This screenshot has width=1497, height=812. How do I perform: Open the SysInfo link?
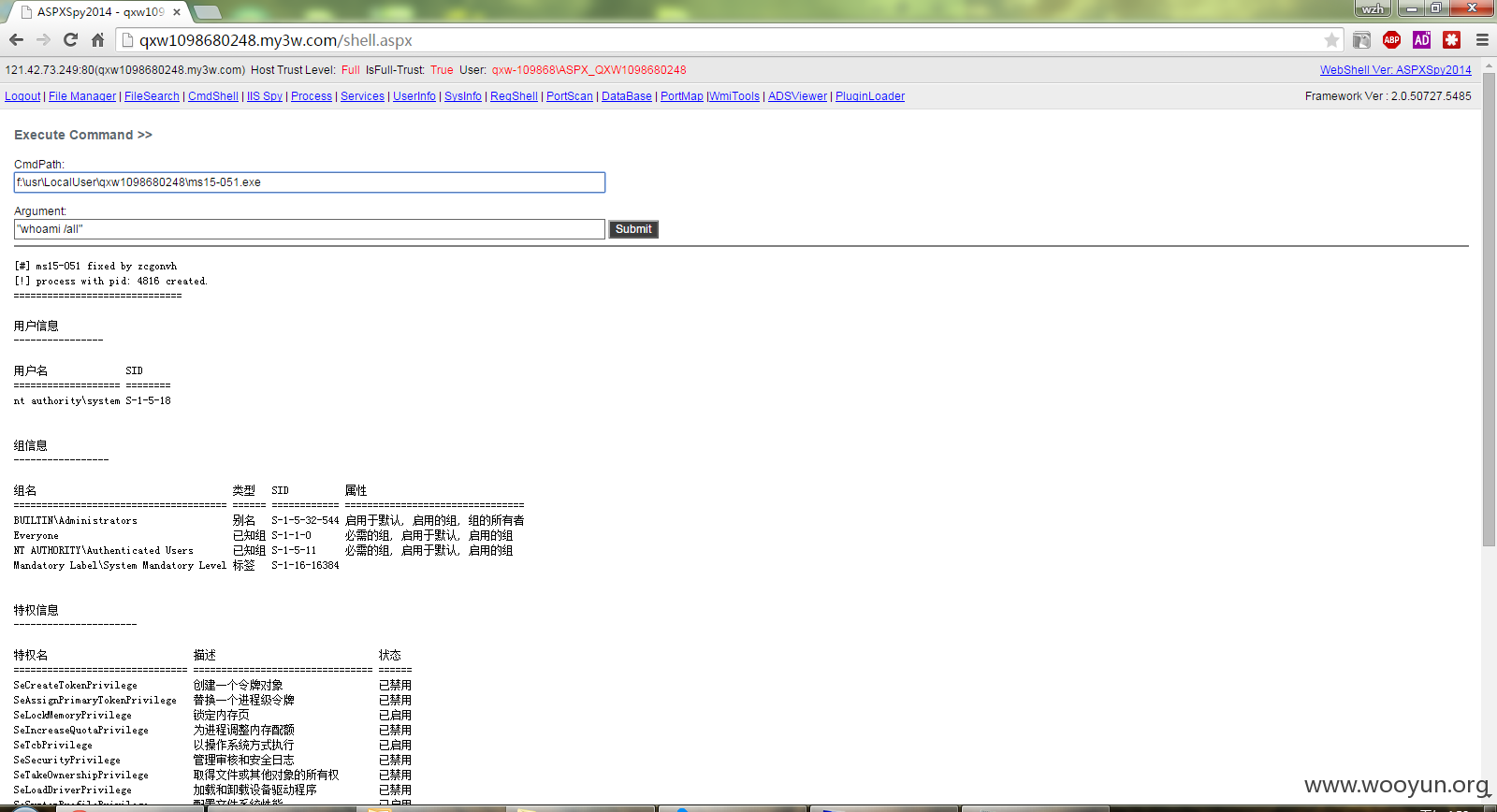(463, 96)
